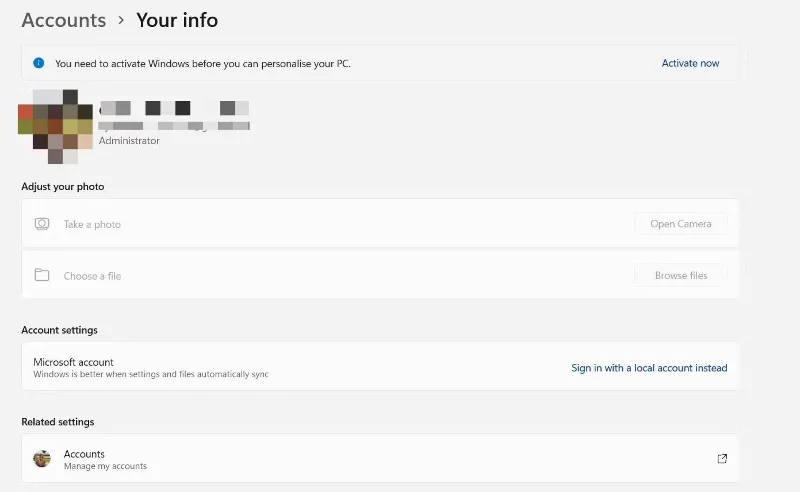Viewport: 800px width, 492px height.
Task: Click 'Manage my accounts' subtitle text
Action: click(x=105, y=466)
